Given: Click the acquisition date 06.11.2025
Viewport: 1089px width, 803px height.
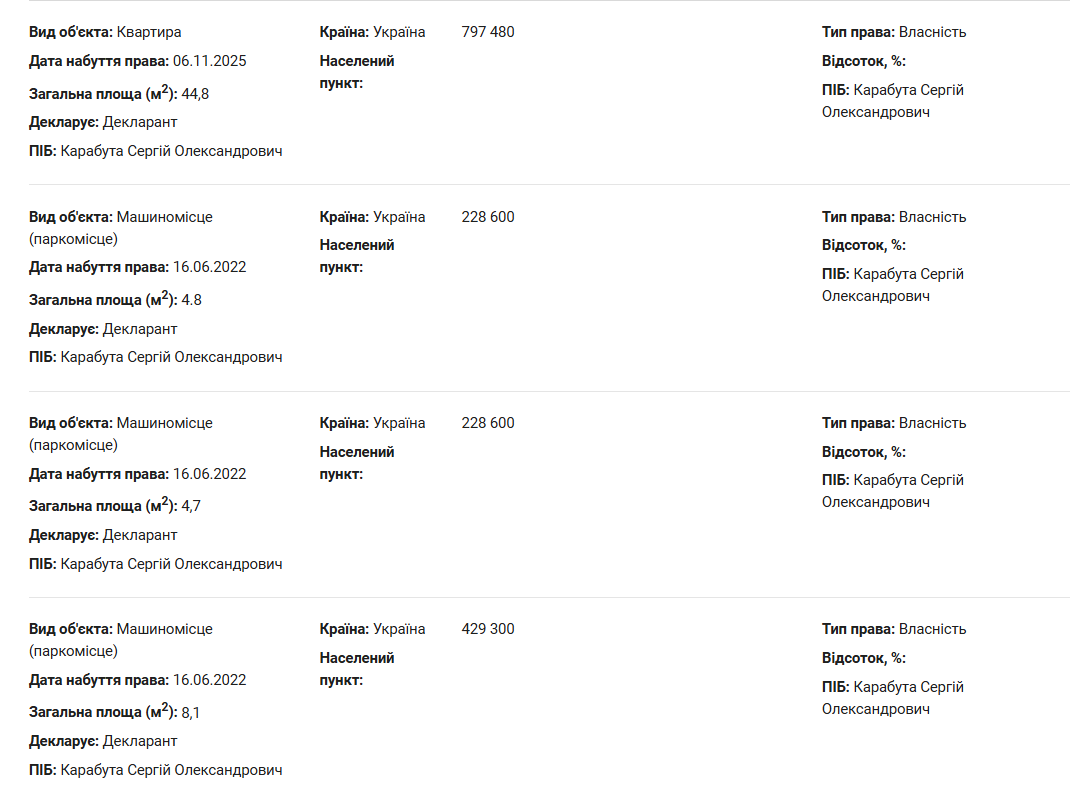Looking at the screenshot, I should [x=209, y=61].
